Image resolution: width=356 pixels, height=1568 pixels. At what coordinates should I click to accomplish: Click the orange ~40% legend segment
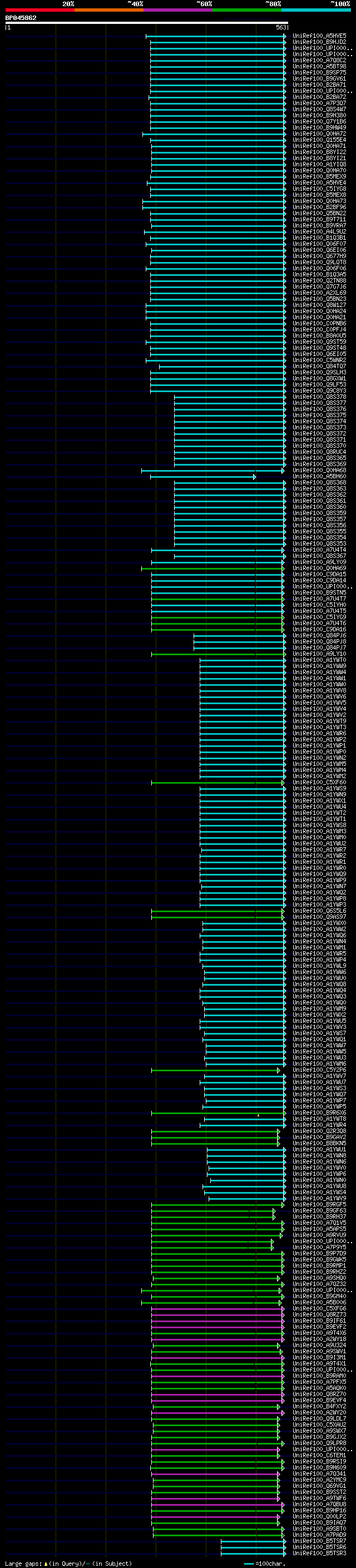(109, 11)
